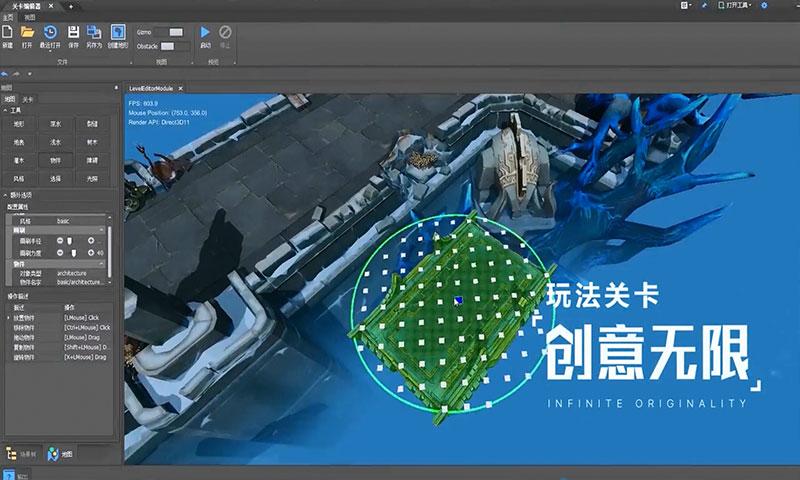This screenshot has height=480, width=800.
Task: Select the 地表 surface tool button
Action: pyautogui.click(x=18, y=142)
